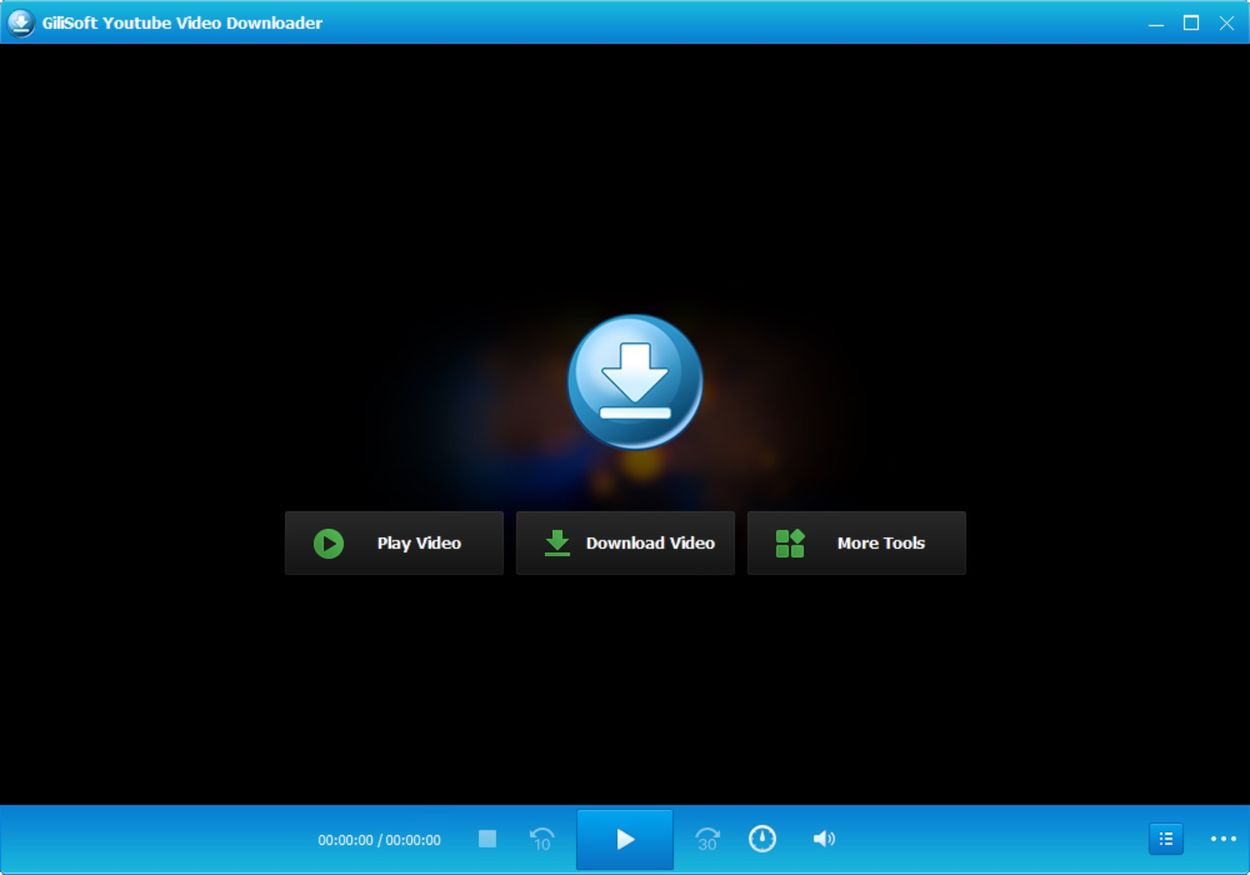
Task: Click the 00:00:00 / 00:00:00 time display
Action: point(379,840)
